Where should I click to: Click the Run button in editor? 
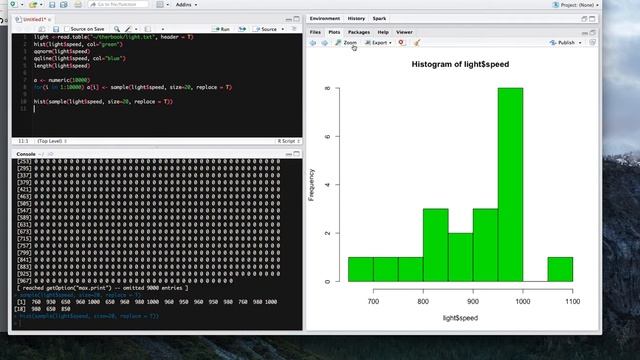click(x=221, y=29)
